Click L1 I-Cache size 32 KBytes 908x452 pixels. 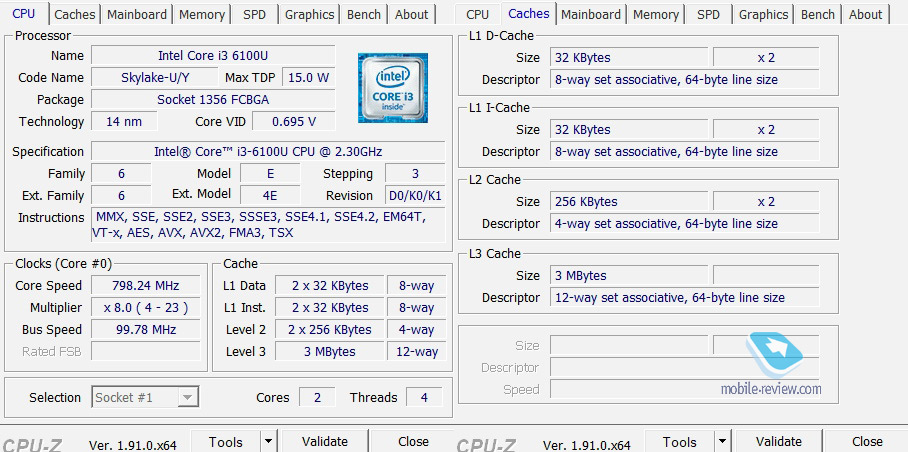tap(629, 130)
